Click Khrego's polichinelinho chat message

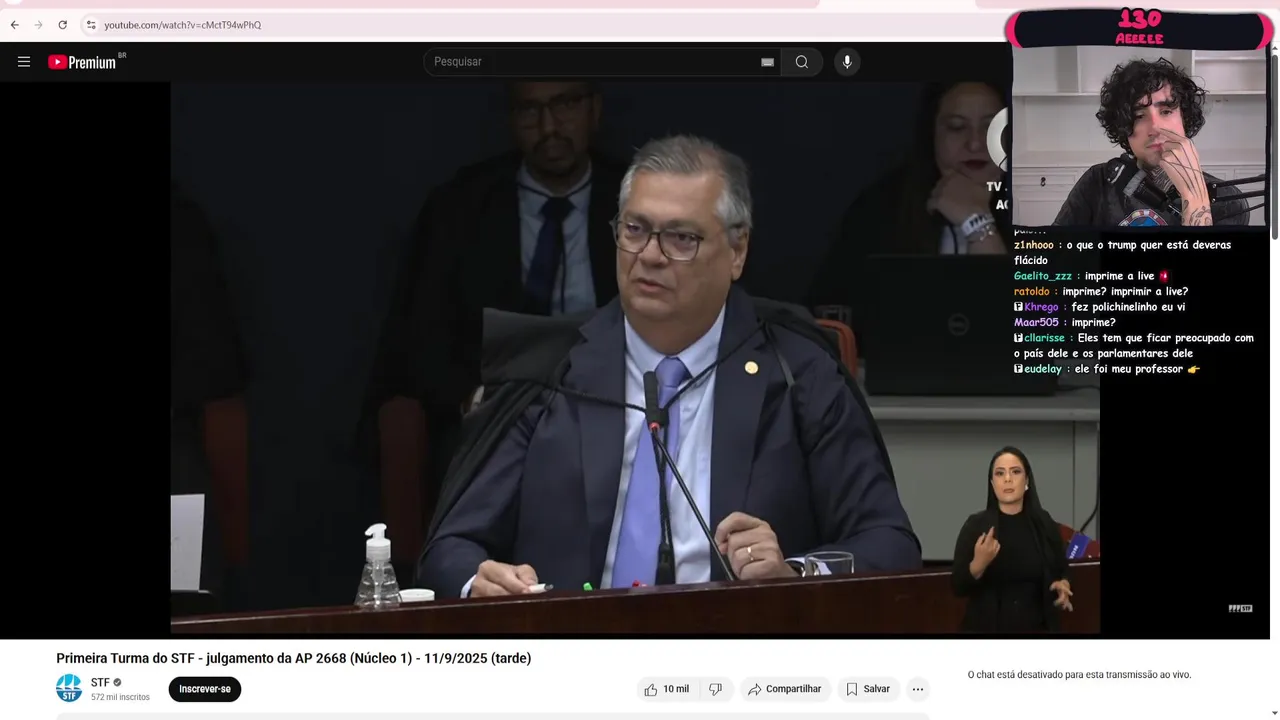pyautogui.click(x=1099, y=307)
